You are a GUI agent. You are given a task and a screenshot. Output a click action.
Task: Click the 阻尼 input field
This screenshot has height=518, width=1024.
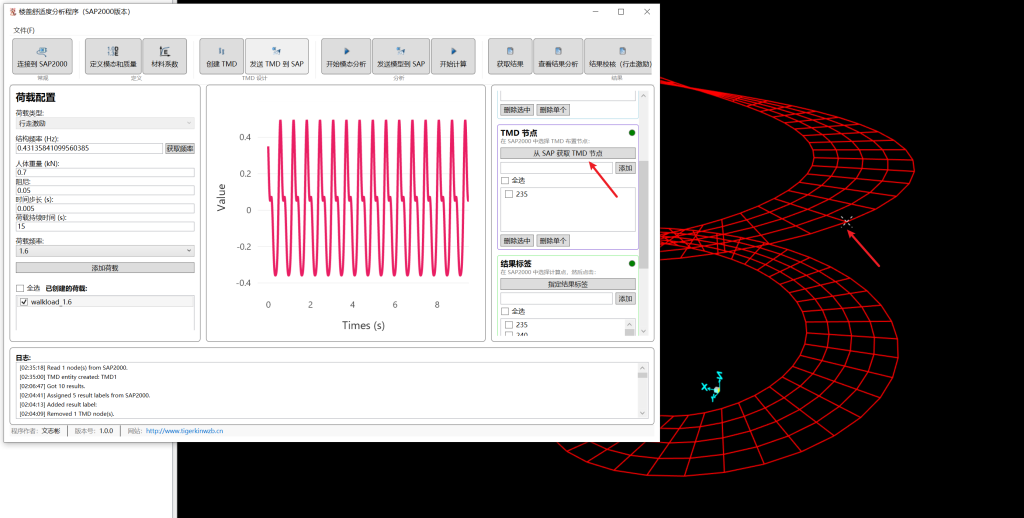tap(105, 191)
